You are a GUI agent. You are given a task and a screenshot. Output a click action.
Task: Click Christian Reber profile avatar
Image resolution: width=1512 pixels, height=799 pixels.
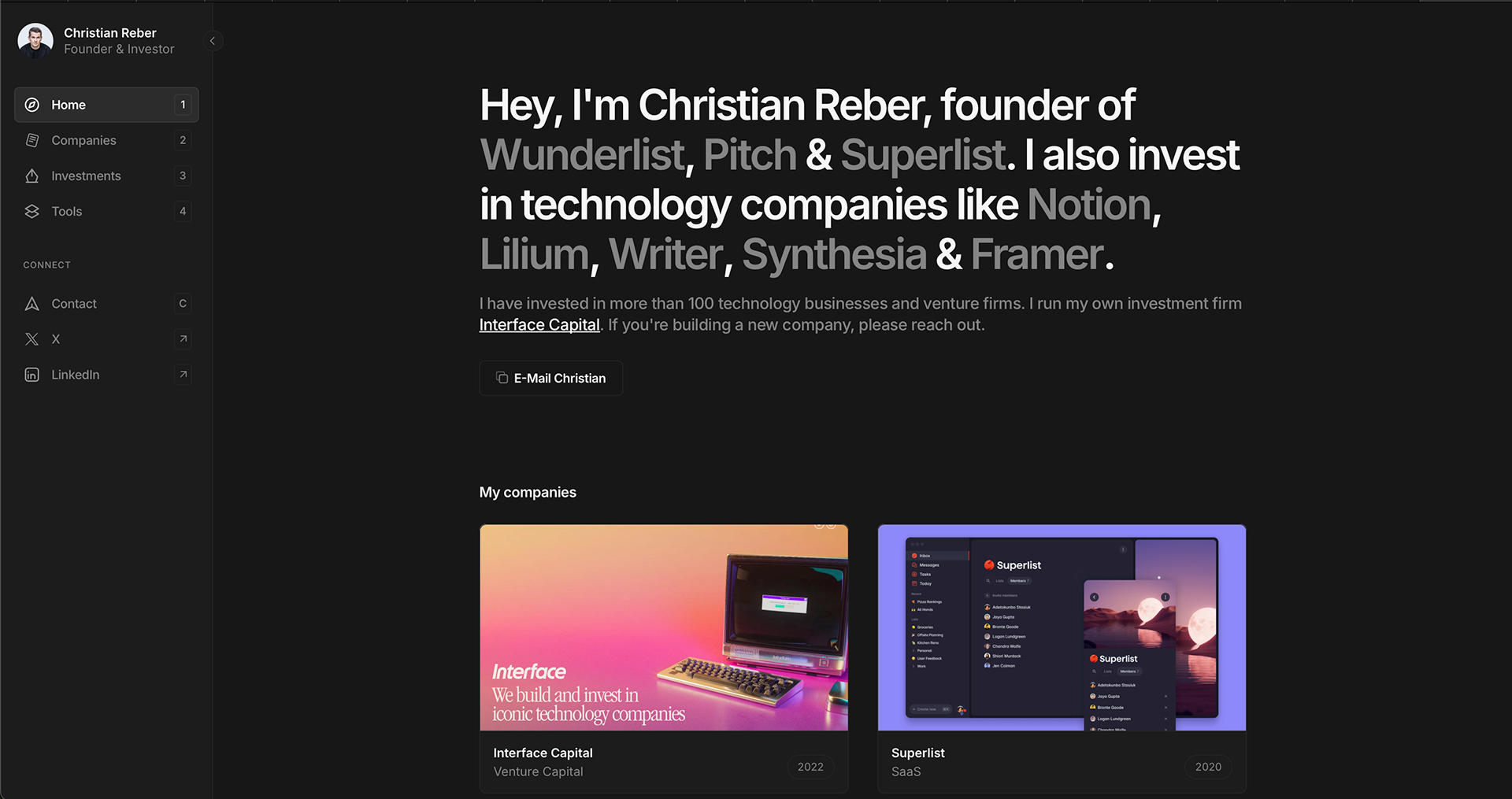[35, 41]
